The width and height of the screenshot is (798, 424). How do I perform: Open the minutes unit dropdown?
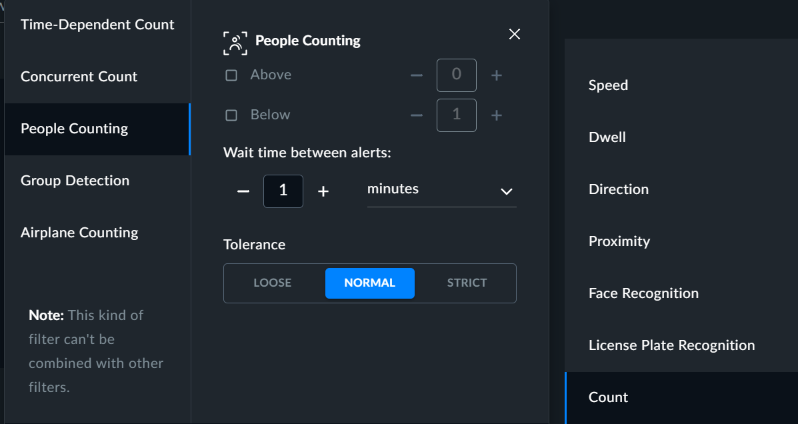(x=442, y=191)
